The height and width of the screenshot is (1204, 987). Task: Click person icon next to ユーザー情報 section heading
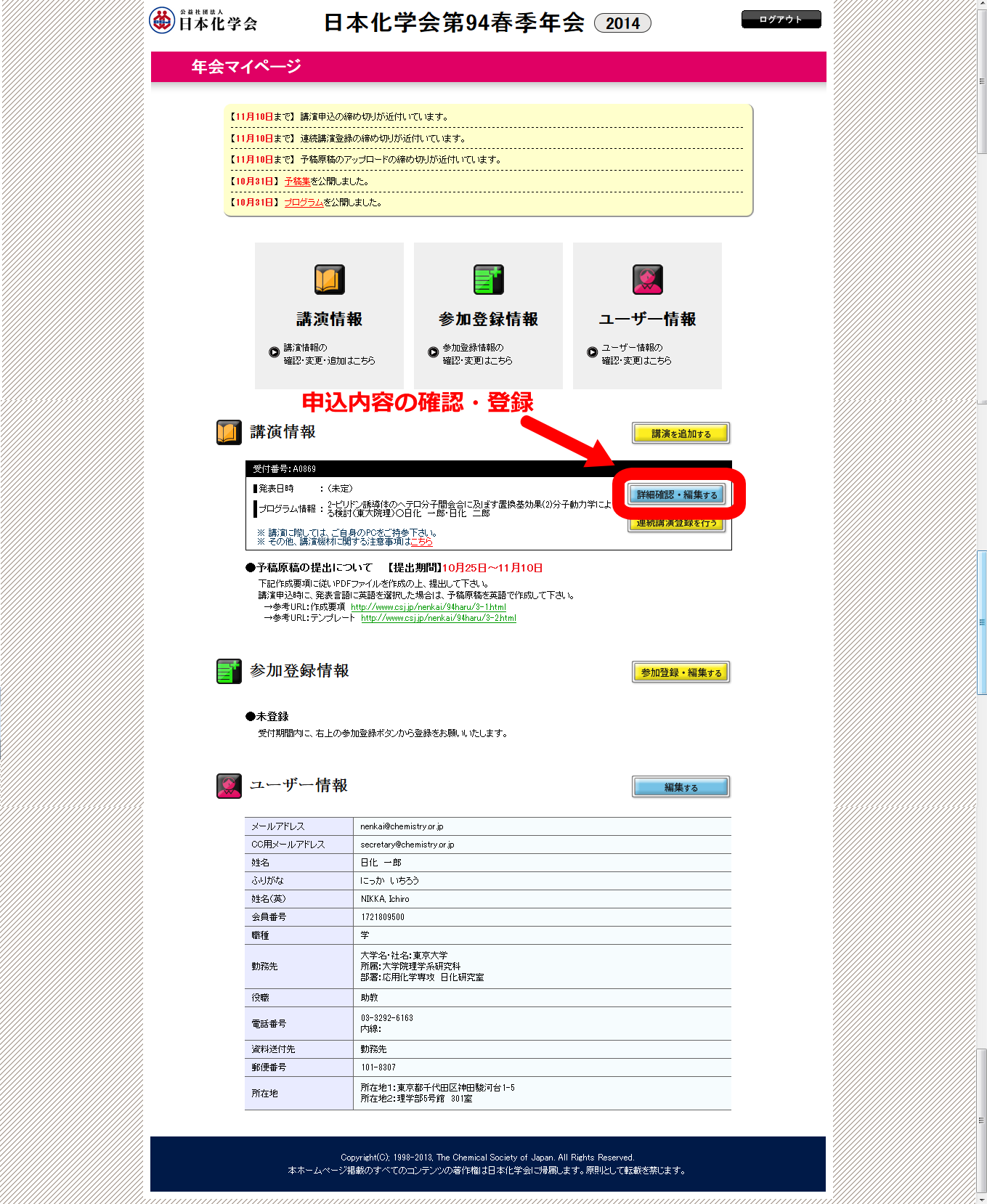tap(229, 786)
